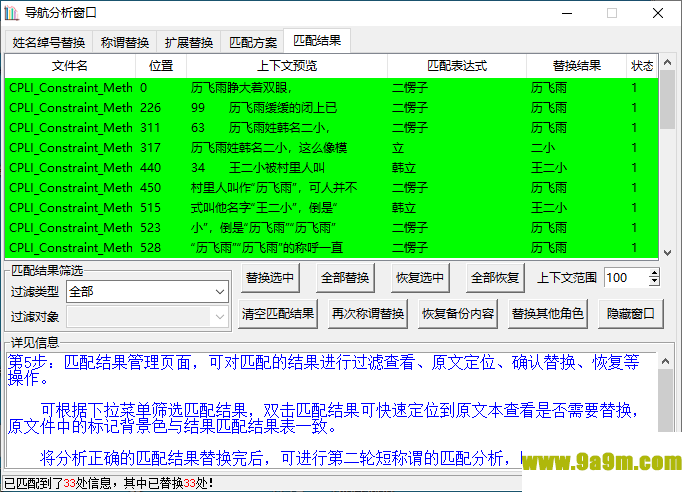Viewport: 682px width, 492px height.
Task: Click the 第5步 description text area
Action: 331,411
